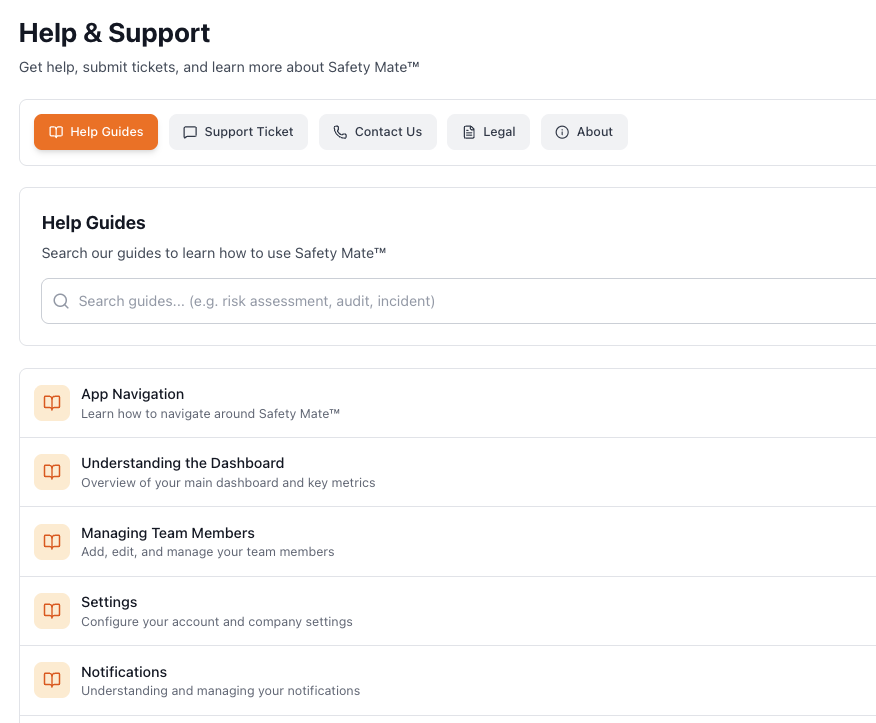Click the magnifier icon in the search bar

(61, 301)
